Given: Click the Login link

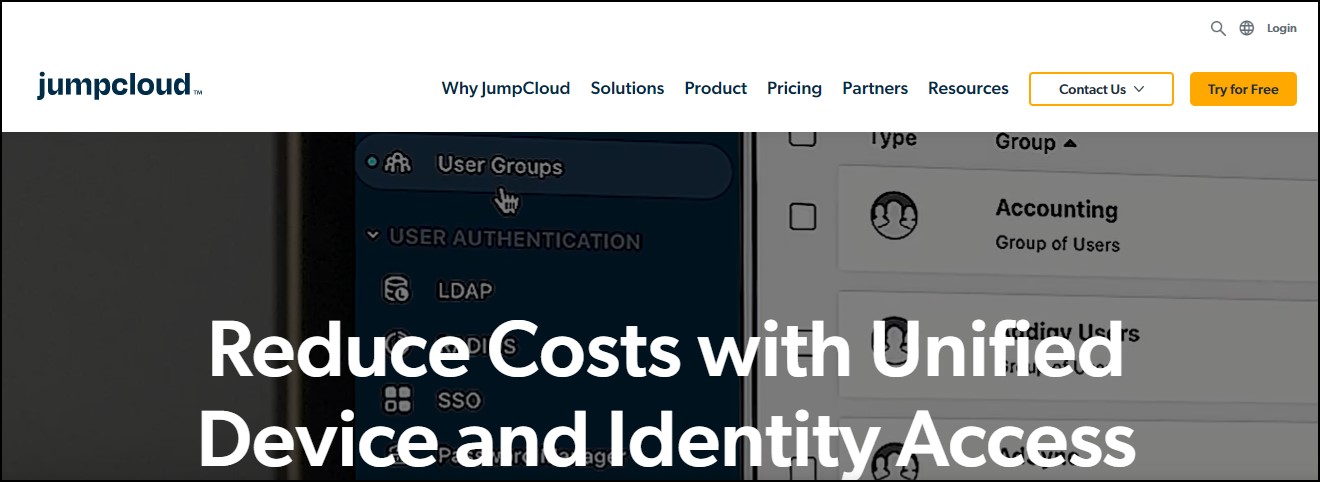Looking at the screenshot, I should 1281,28.
